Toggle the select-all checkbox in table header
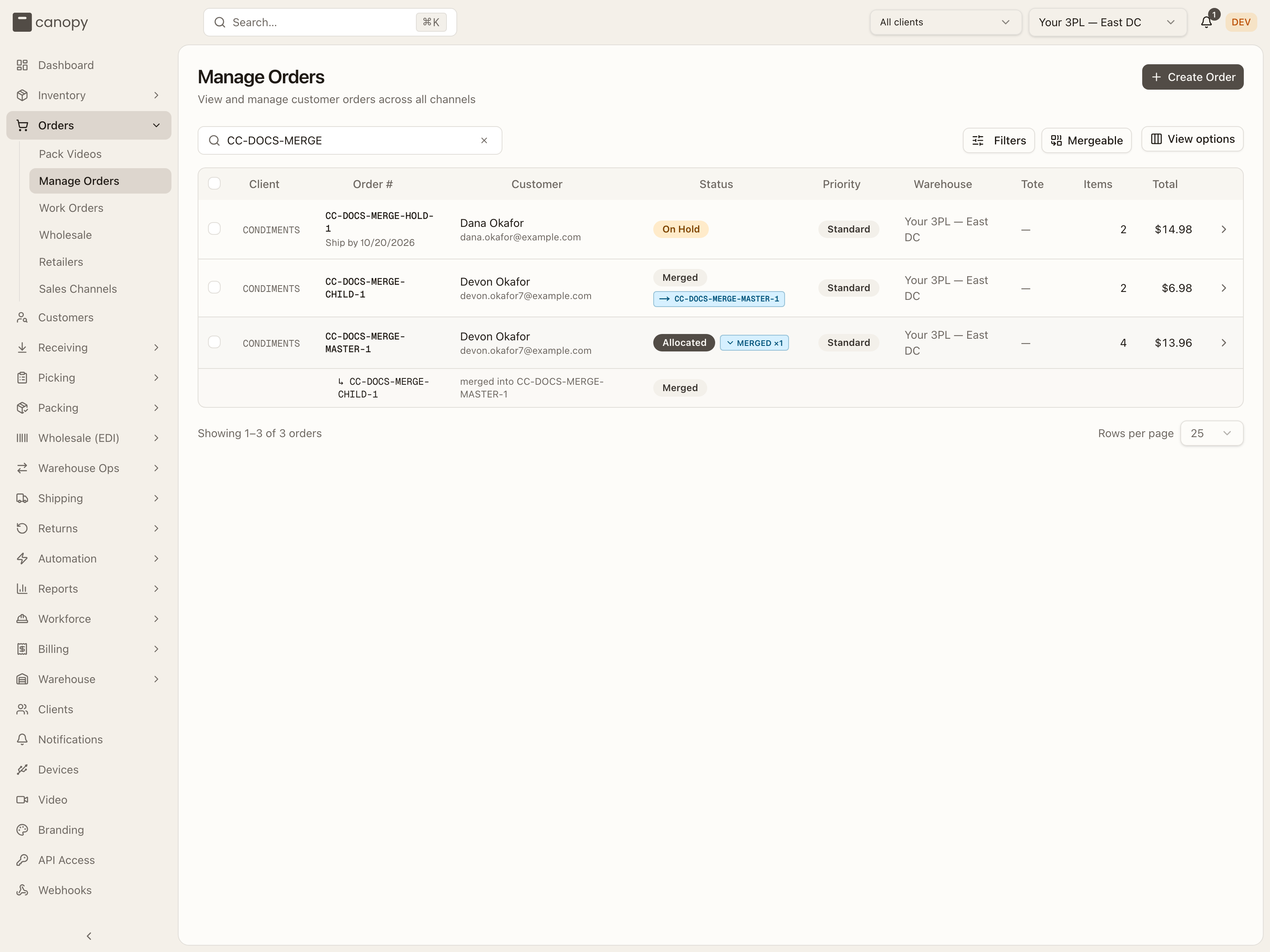Screen dimensions: 1270x952 [214, 184]
